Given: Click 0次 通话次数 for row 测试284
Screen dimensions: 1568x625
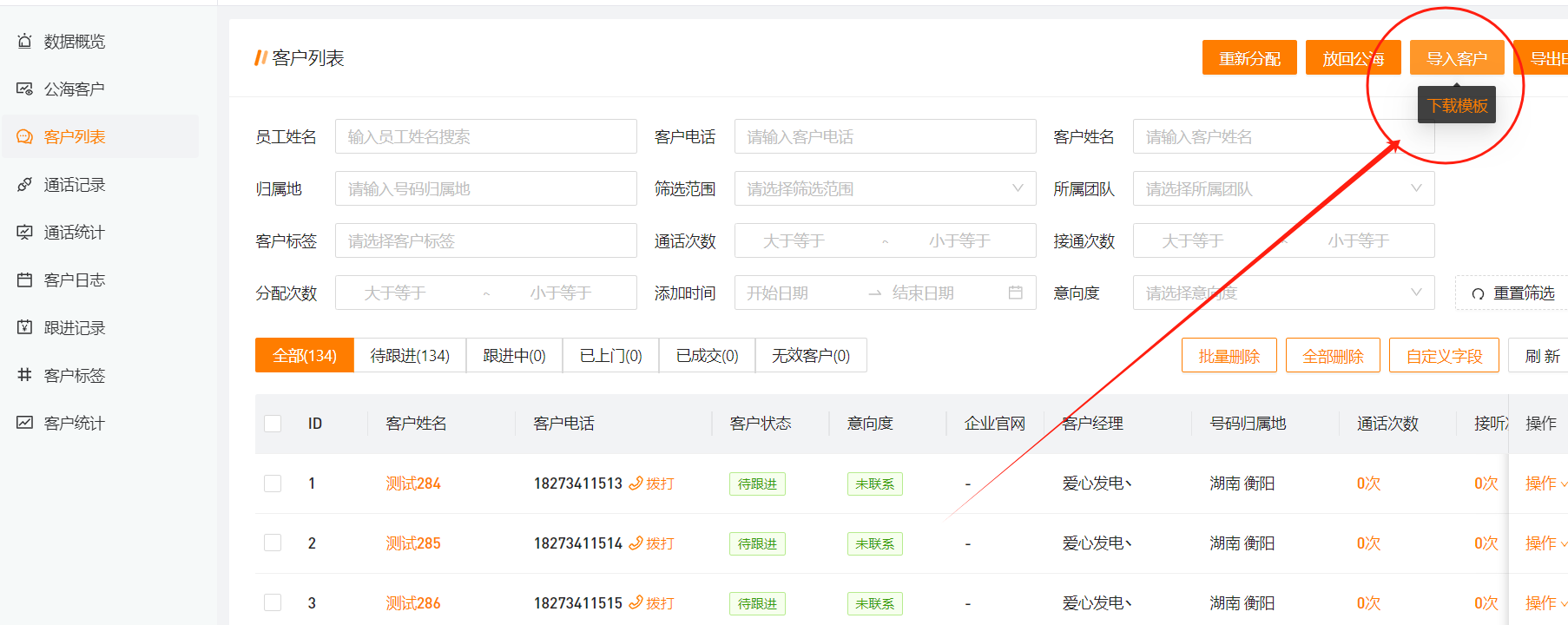Looking at the screenshot, I should pyautogui.click(x=1368, y=484).
